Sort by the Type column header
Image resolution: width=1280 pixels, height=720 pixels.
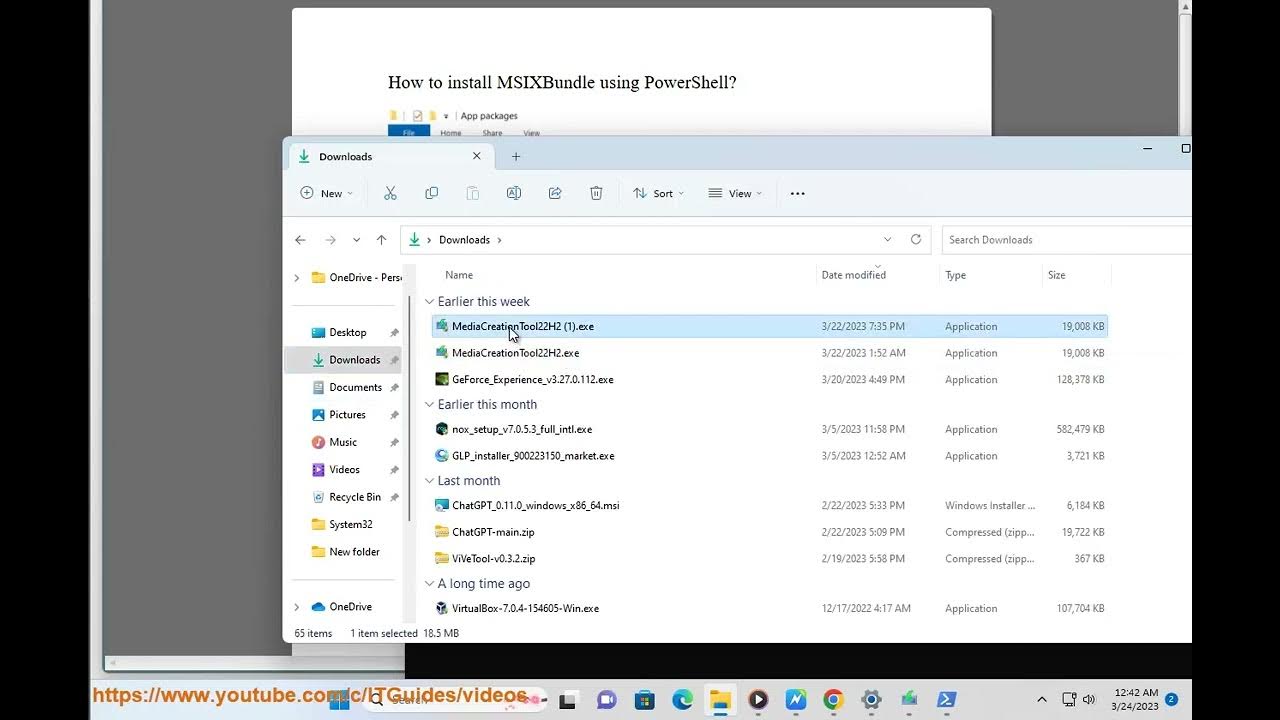click(955, 275)
